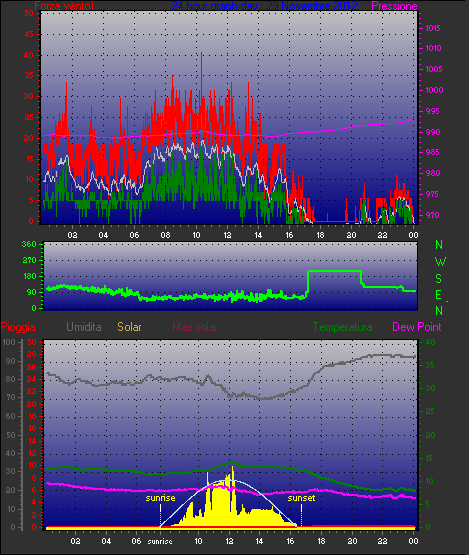Screen dimensions: 469x555
Task: Click the '12' hour label on bottom chart
Action: click(229, 541)
